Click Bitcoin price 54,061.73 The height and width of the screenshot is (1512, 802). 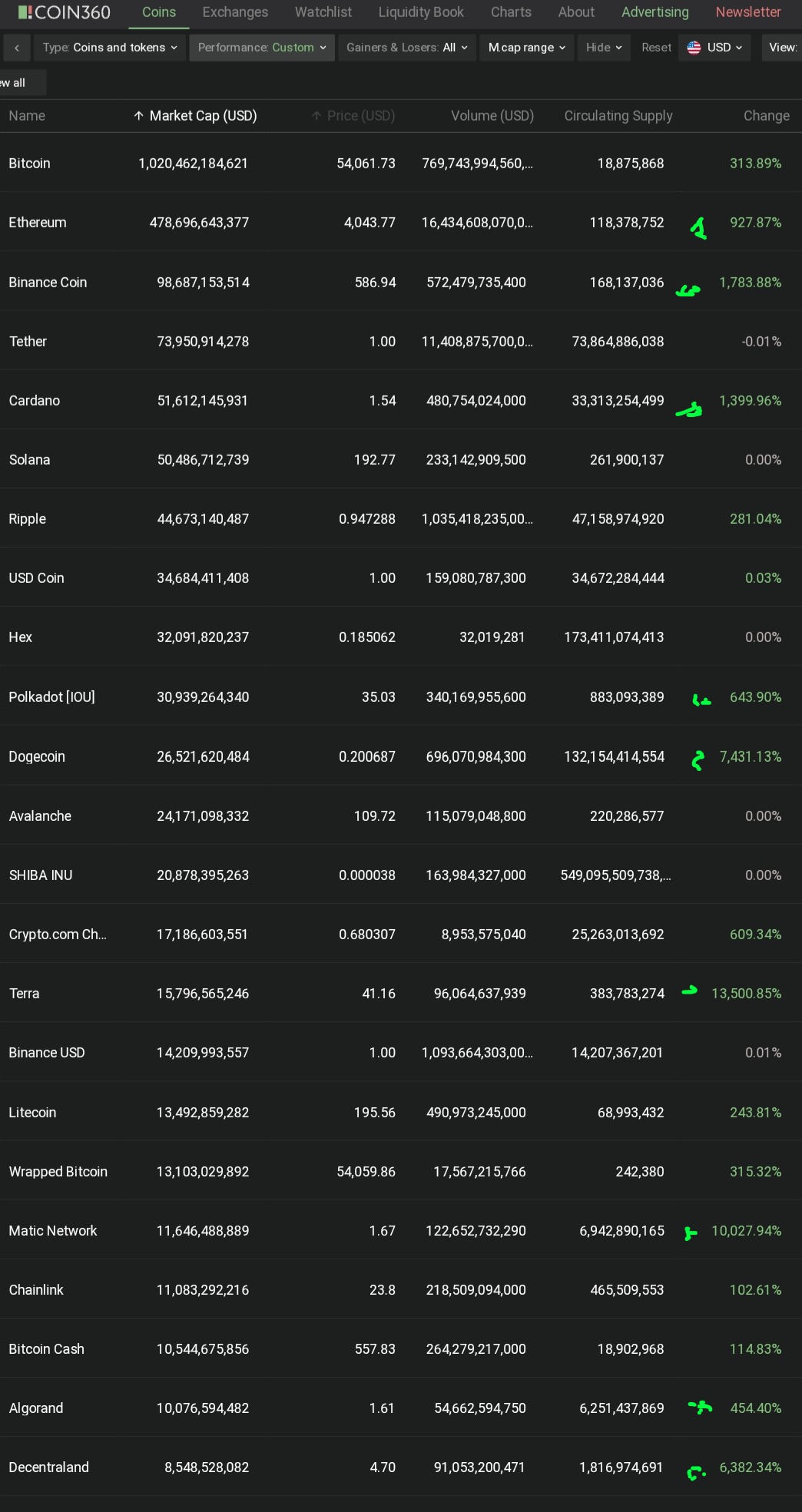click(x=366, y=164)
